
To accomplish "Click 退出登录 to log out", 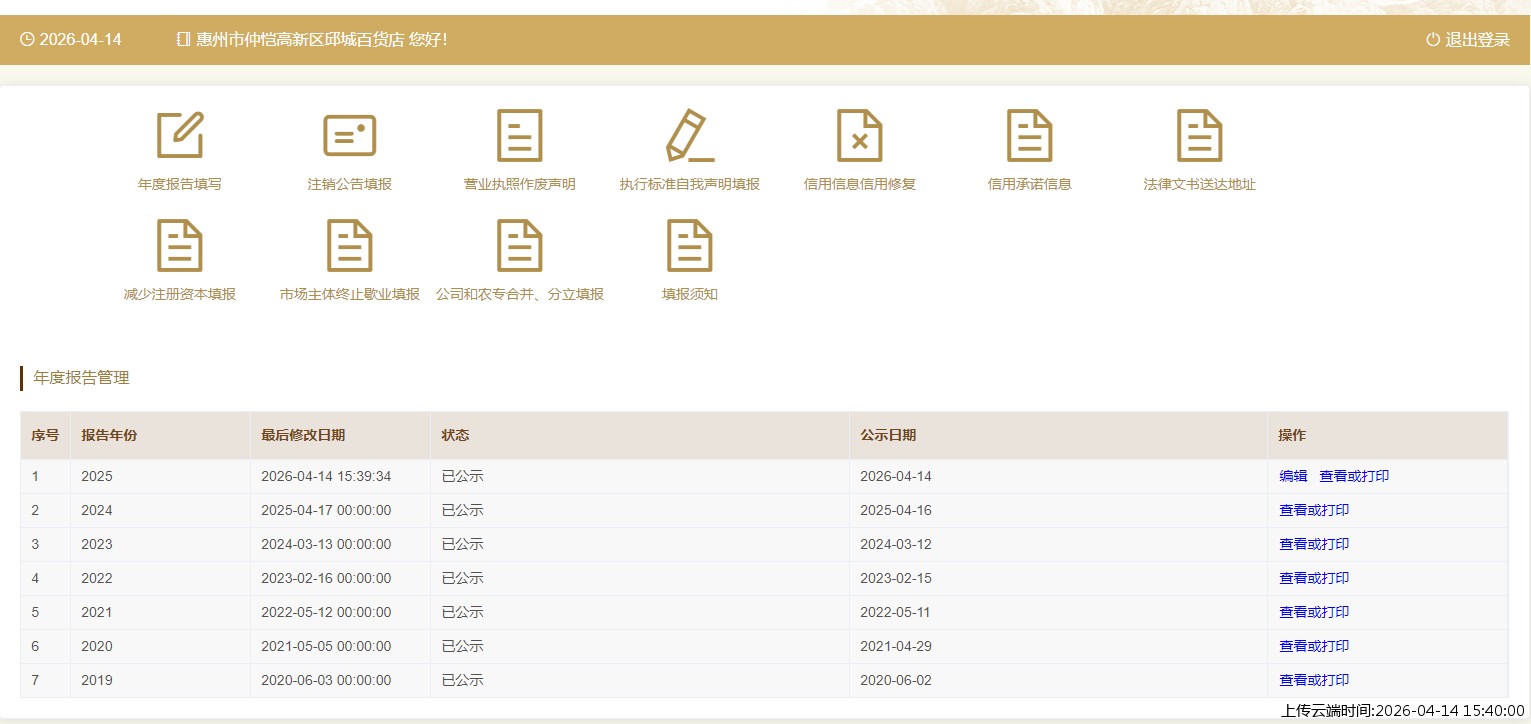I will (x=1468, y=40).
